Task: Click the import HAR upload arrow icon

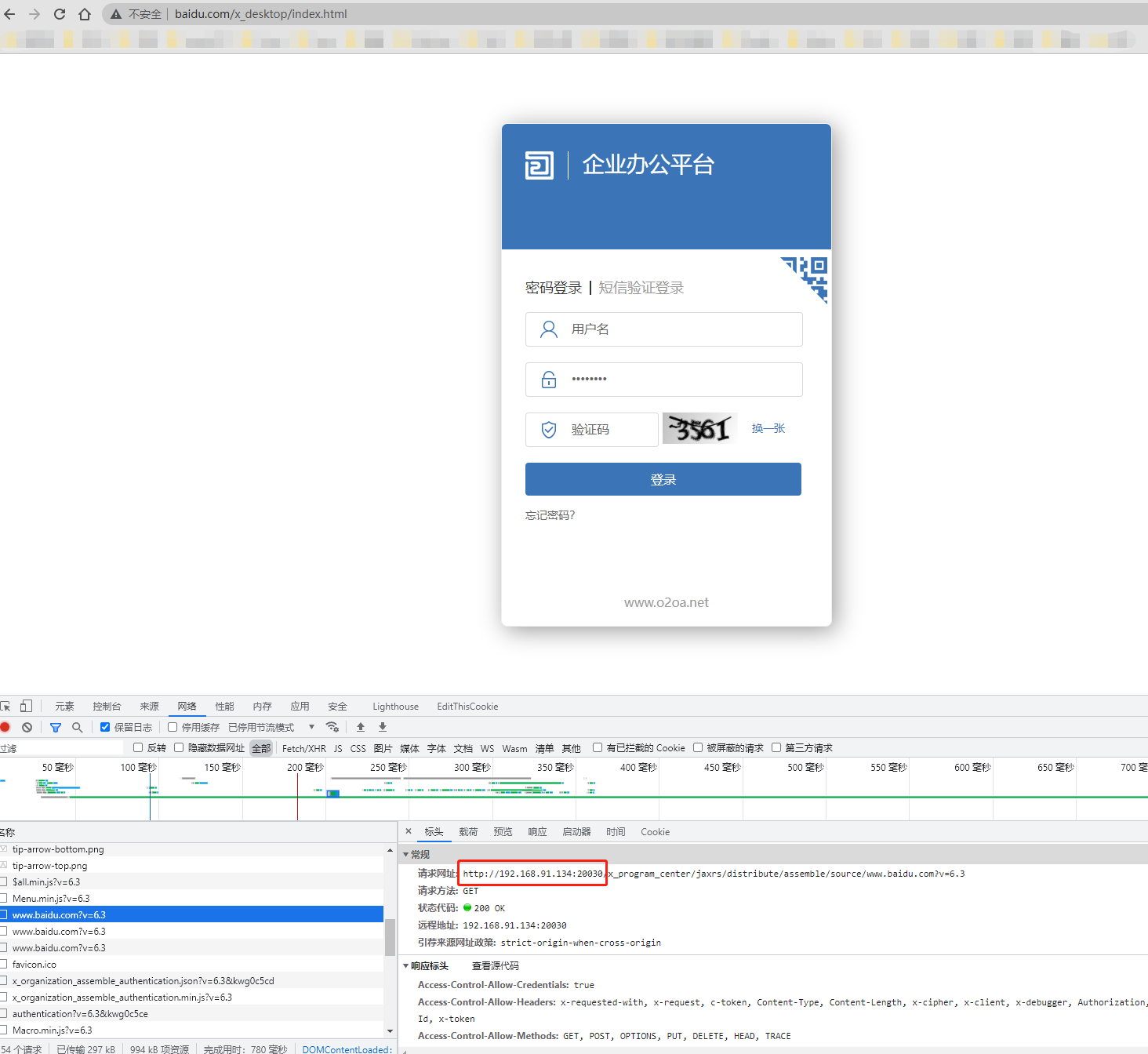Action: coord(361,727)
